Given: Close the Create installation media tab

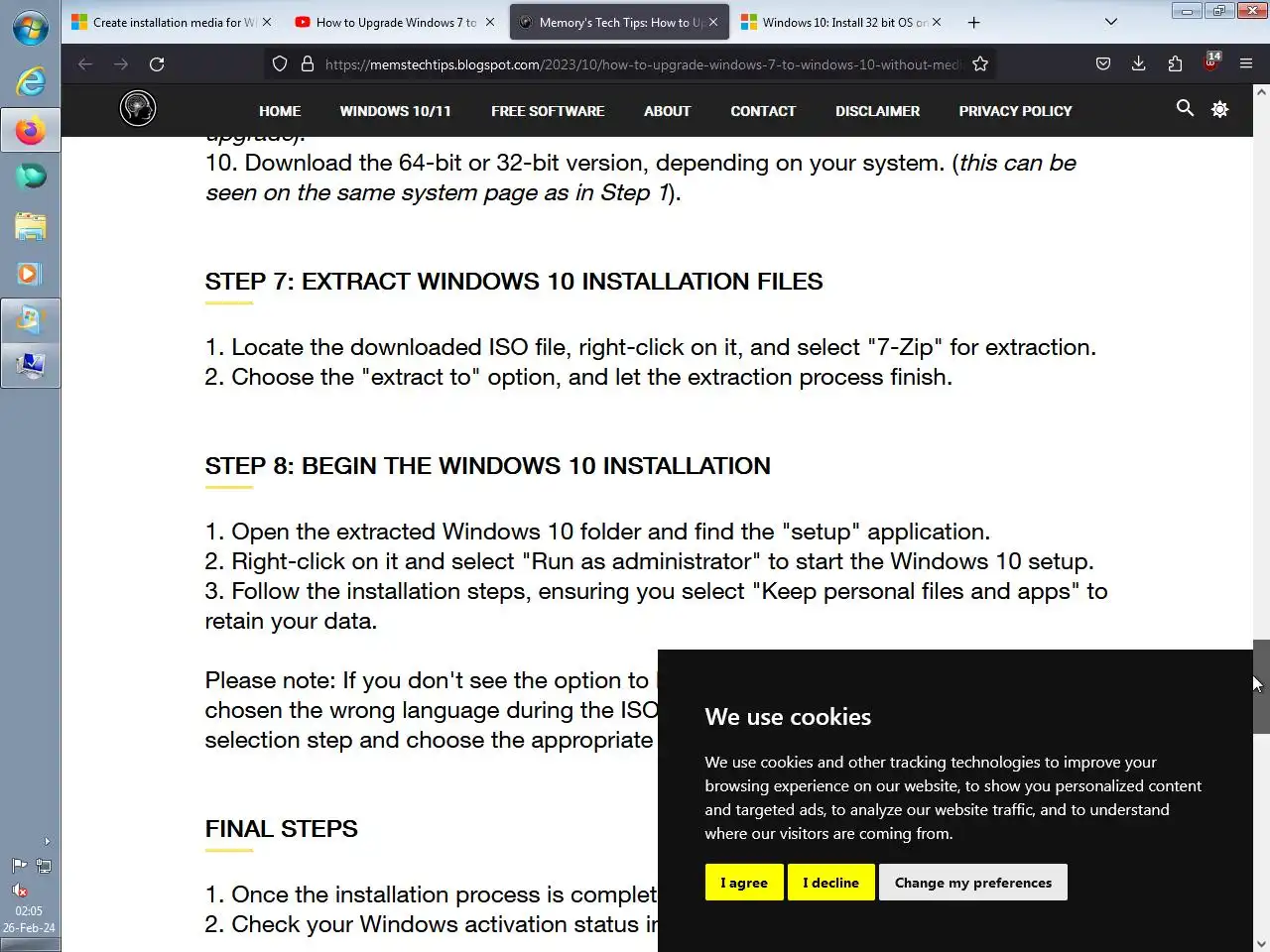Looking at the screenshot, I should tap(266, 22).
